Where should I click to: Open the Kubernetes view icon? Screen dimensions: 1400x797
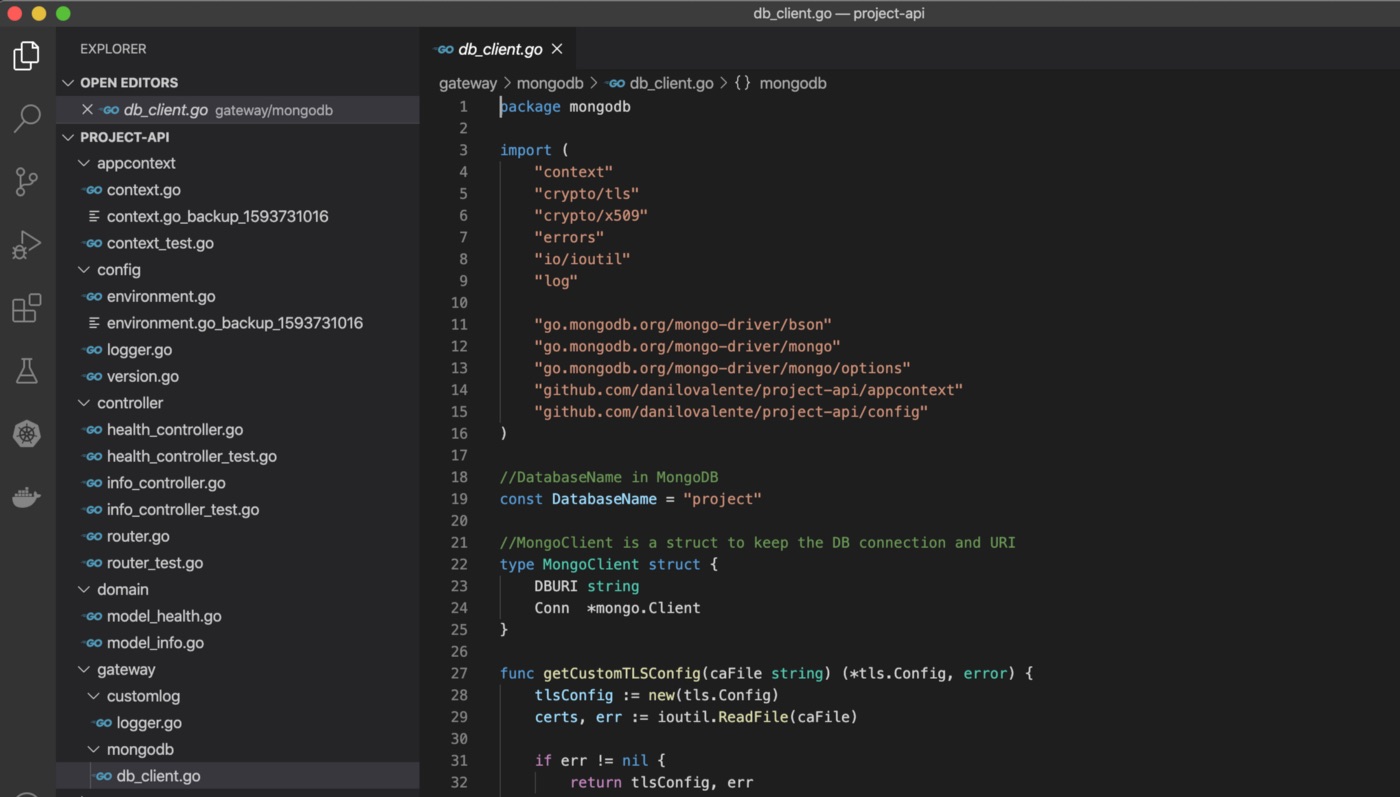click(27, 434)
